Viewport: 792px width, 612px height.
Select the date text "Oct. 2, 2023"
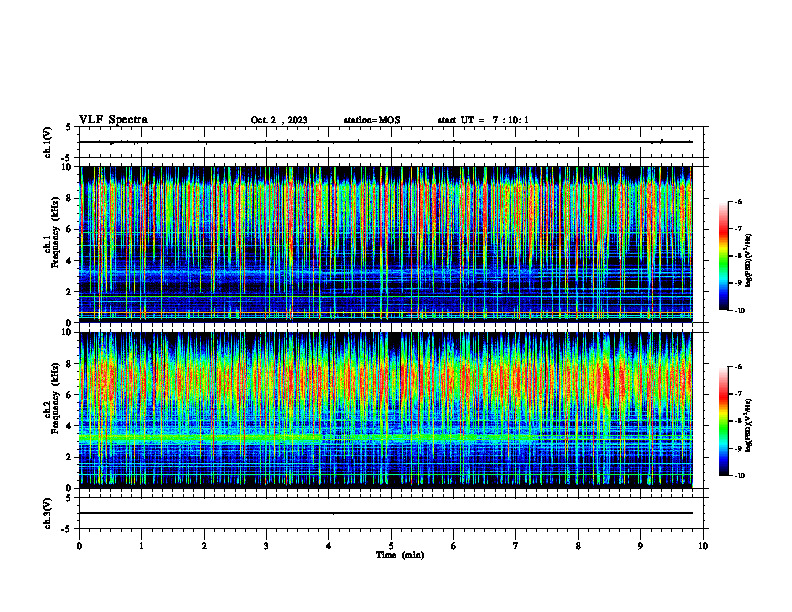click(279, 120)
